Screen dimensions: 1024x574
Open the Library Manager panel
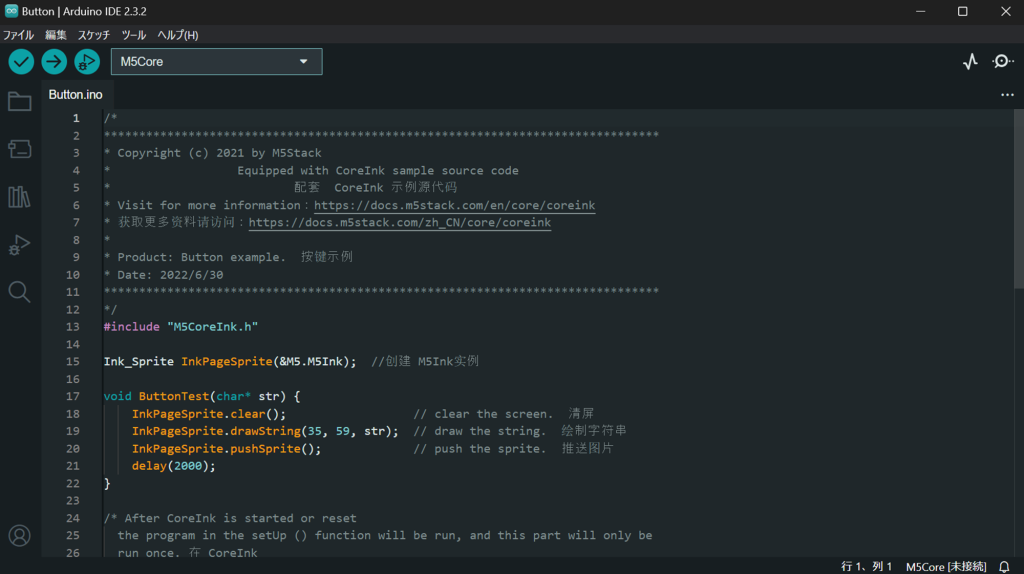[20, 197]
